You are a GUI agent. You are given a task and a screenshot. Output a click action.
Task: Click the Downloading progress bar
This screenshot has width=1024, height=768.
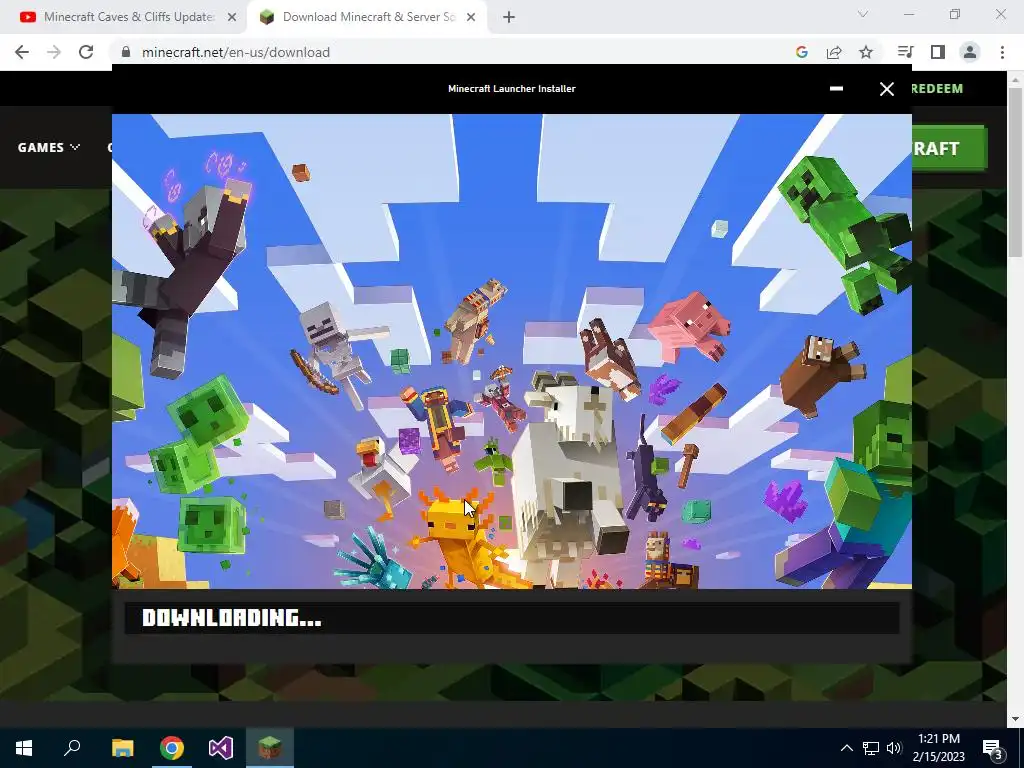512,618
